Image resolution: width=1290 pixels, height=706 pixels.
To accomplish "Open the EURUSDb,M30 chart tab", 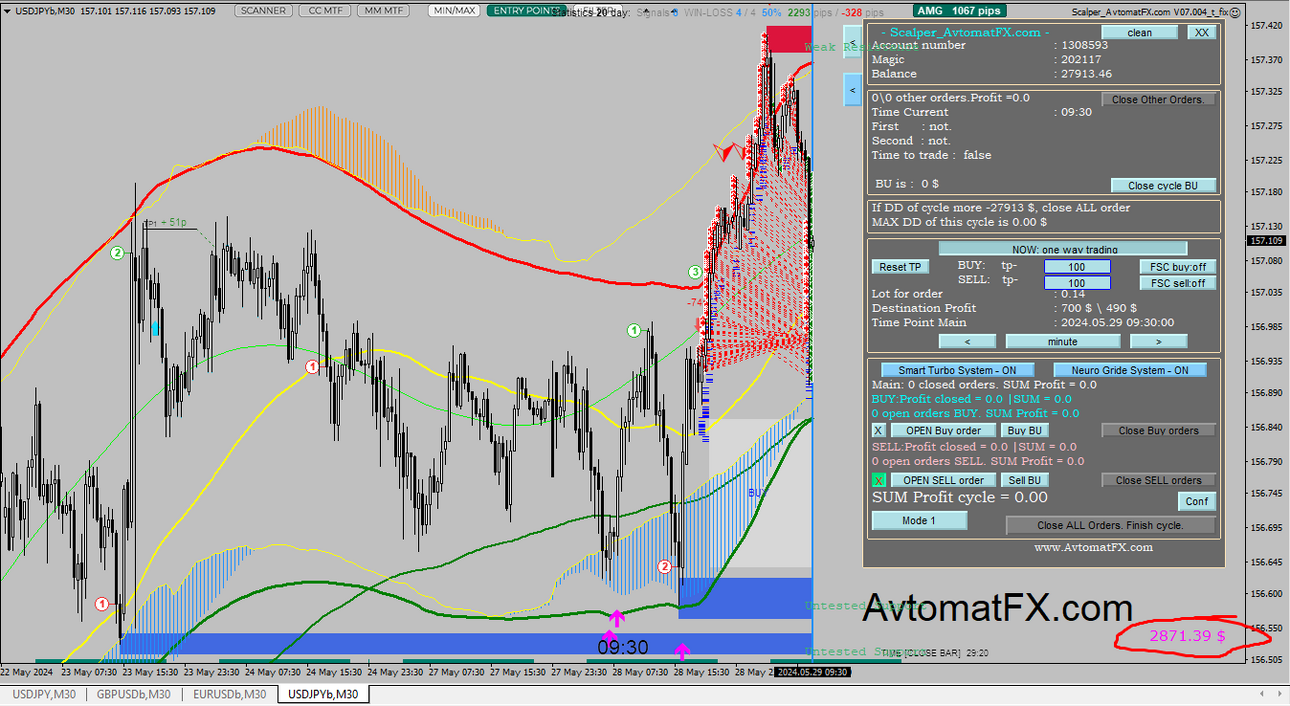I will 230,694.
